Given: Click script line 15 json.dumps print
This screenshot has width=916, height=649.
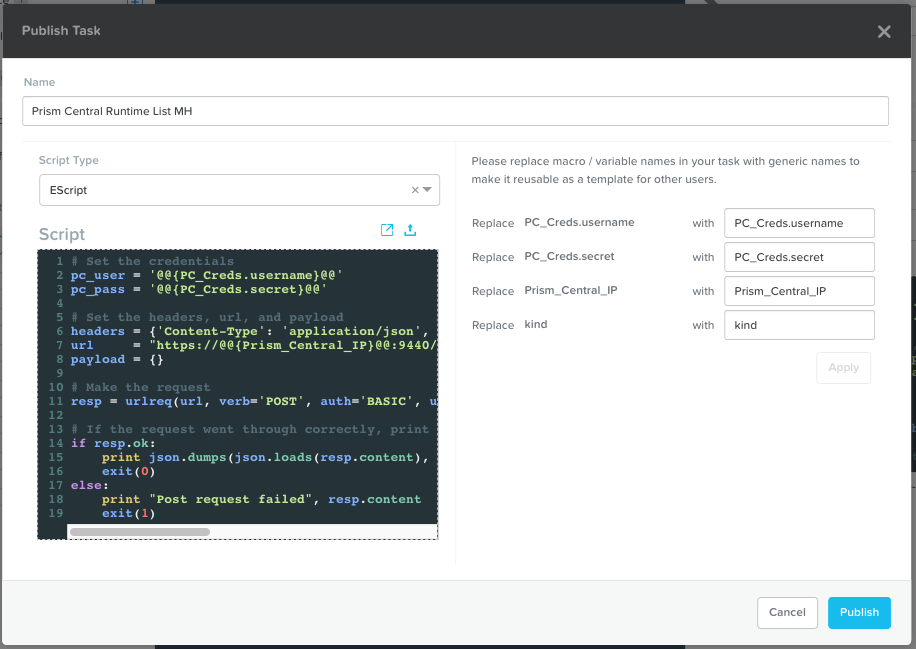Looking at the screenshot, I should coord(265,457).
